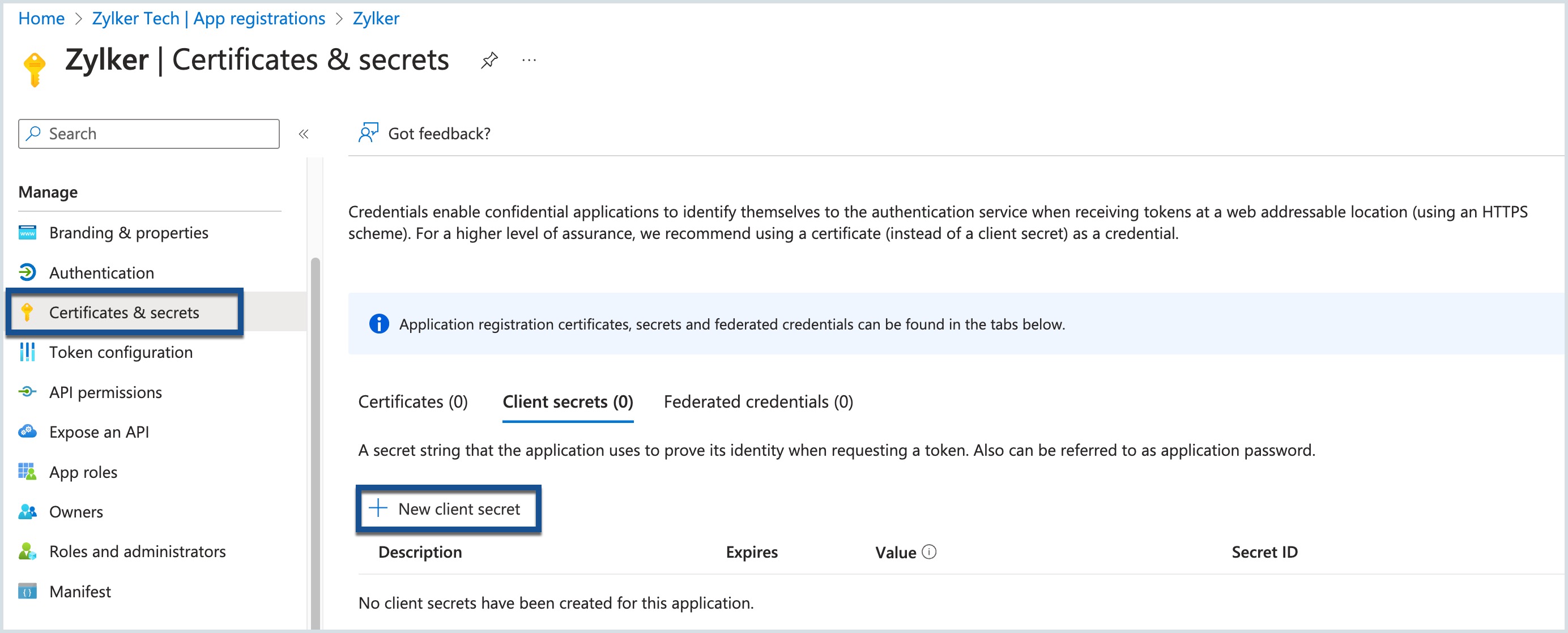Open Token configuration menu item
The height and width of the screenshot is (633, 1568).
click(x=121, y=352)
